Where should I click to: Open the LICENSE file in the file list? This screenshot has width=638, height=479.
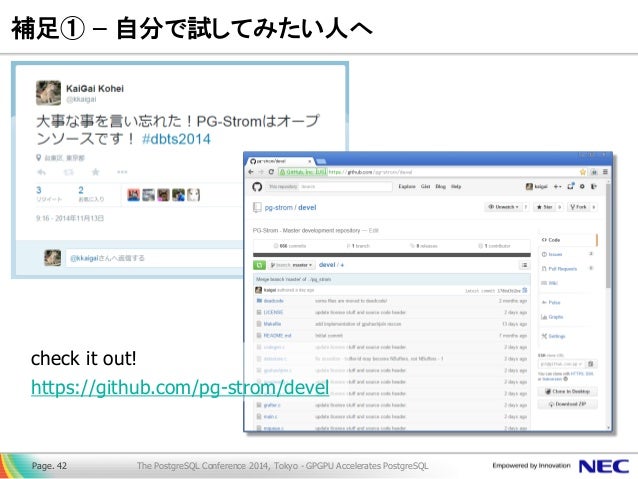tap(273, 313)
